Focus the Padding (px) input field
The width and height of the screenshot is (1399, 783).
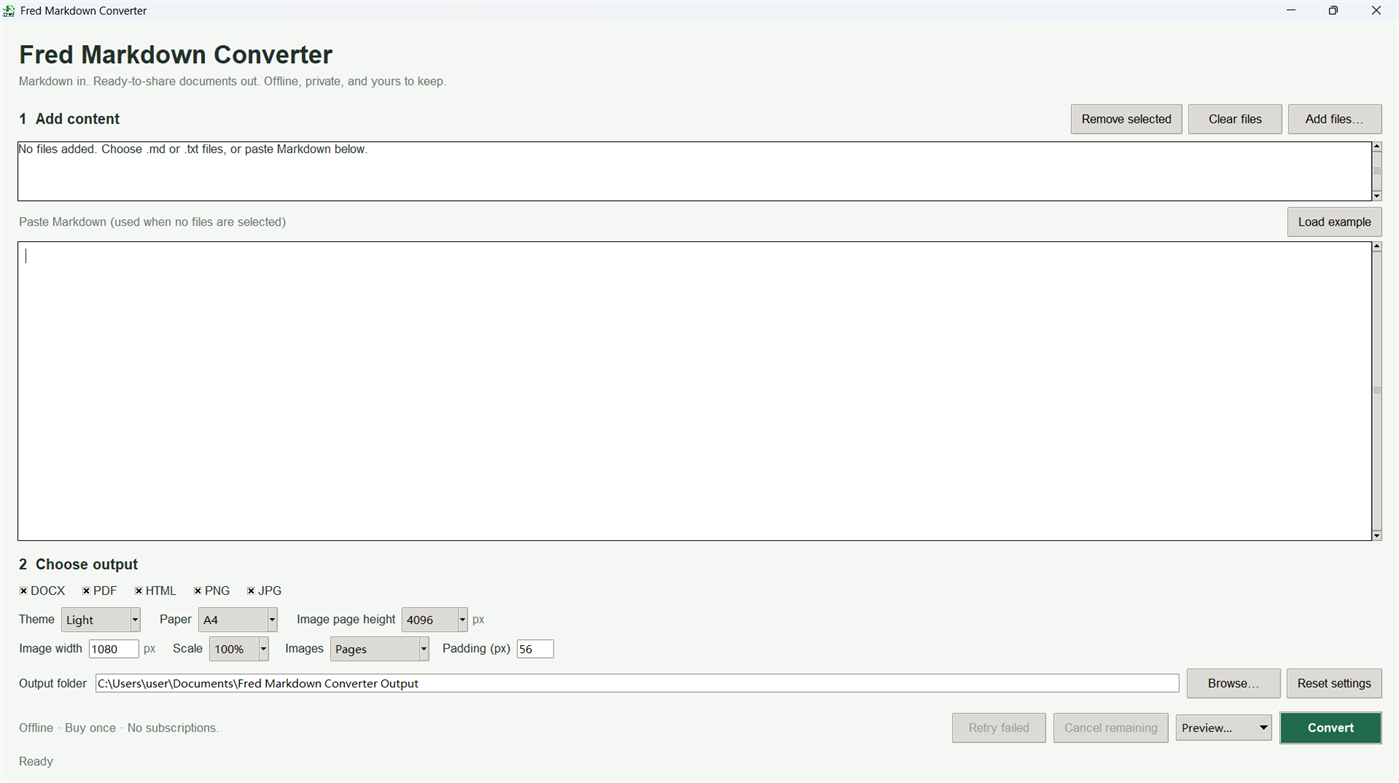click(535, 649)
